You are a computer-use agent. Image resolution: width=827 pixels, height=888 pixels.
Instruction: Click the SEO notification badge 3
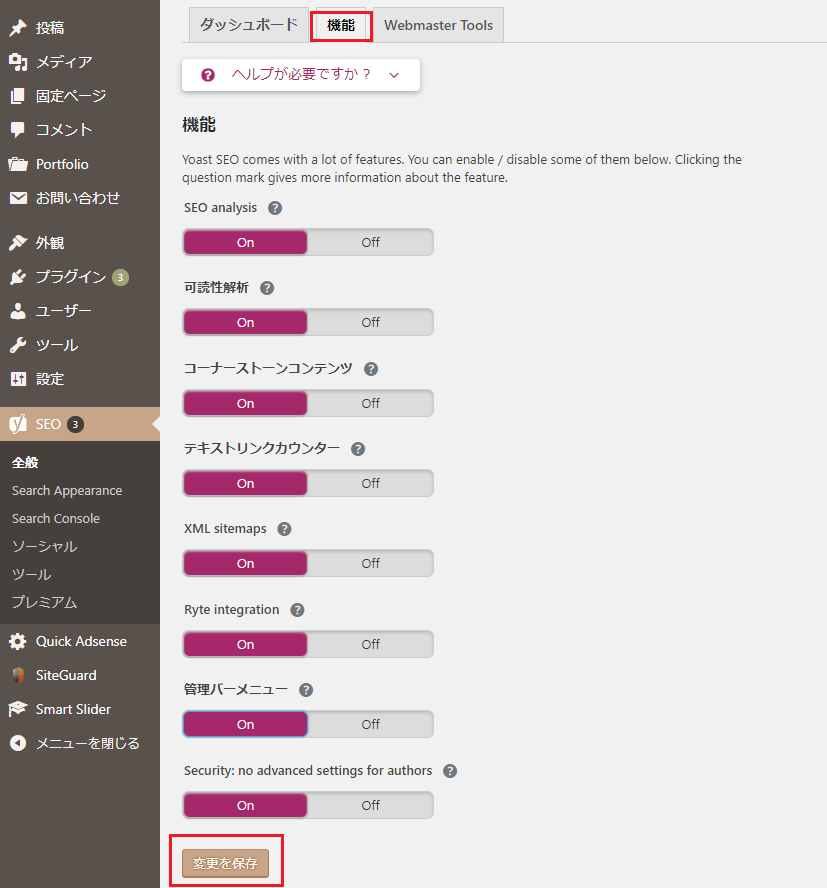click(75, 424)
